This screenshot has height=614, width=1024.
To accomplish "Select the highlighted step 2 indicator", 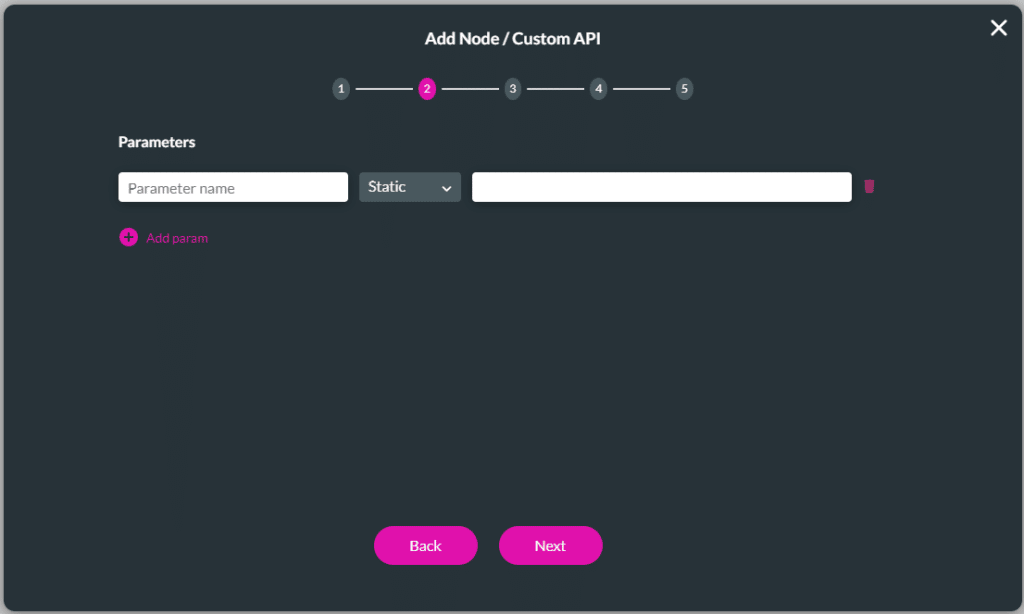I will [x=427, y=88].
